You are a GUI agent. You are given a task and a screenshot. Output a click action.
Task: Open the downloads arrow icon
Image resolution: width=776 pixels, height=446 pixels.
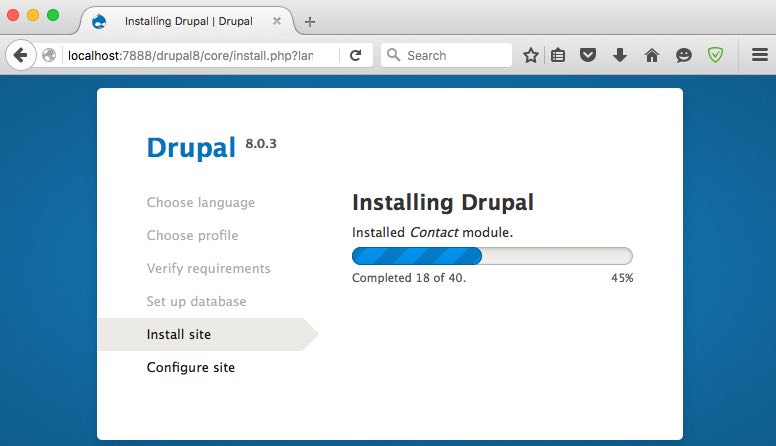click(x=620, y=55)
